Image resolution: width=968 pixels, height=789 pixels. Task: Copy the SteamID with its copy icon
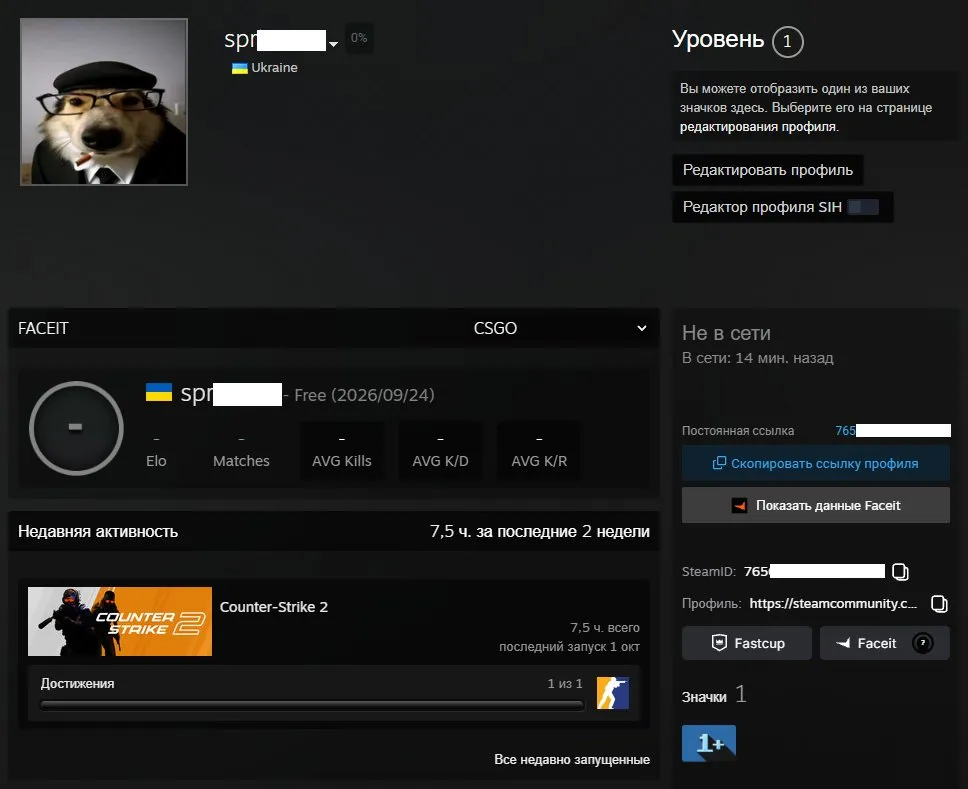click(x=900, y=572)
